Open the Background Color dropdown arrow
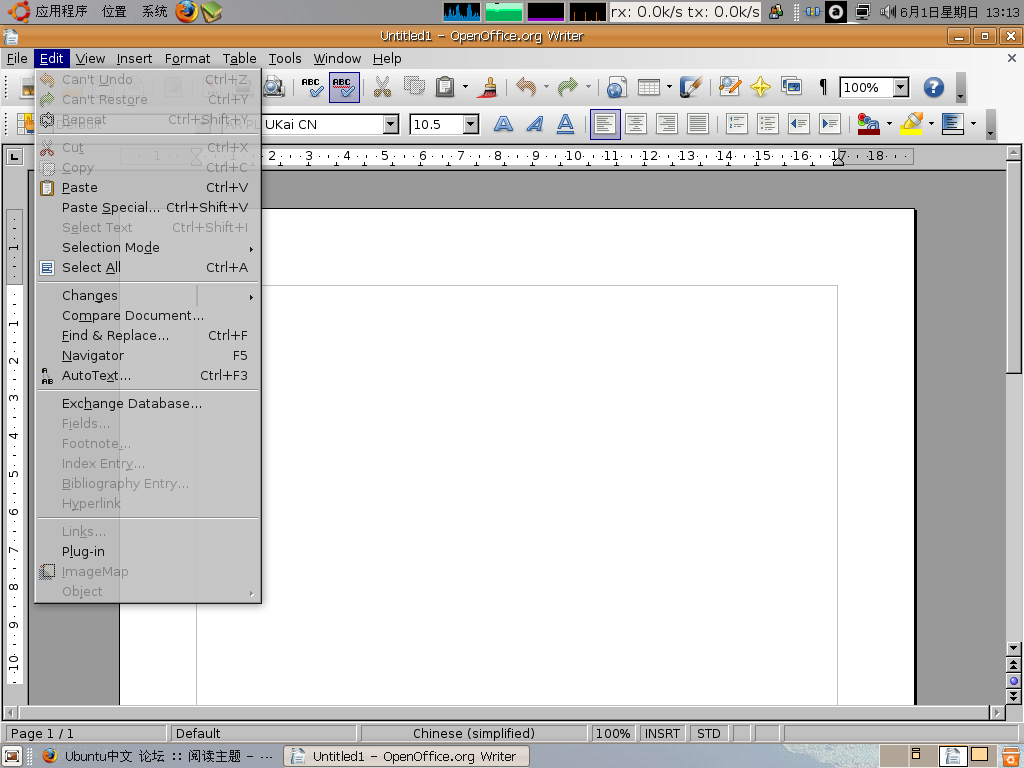Screen dimensions: 1024x768 [x=973, y=123]
